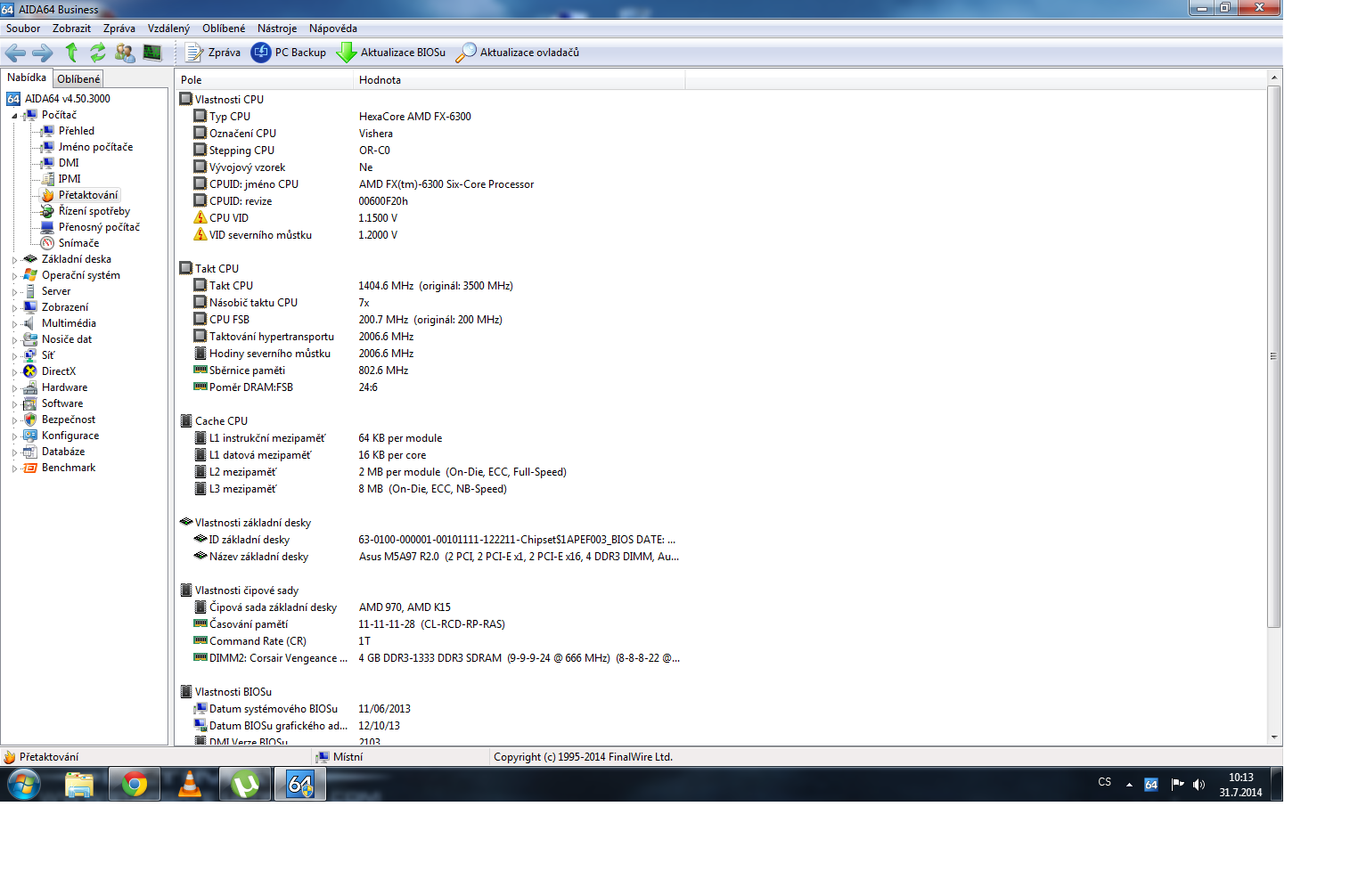Viewport: 1358px width, 896px height.
Task: Select Snímače sensor tree item
Action: click(x=78, y=243)
